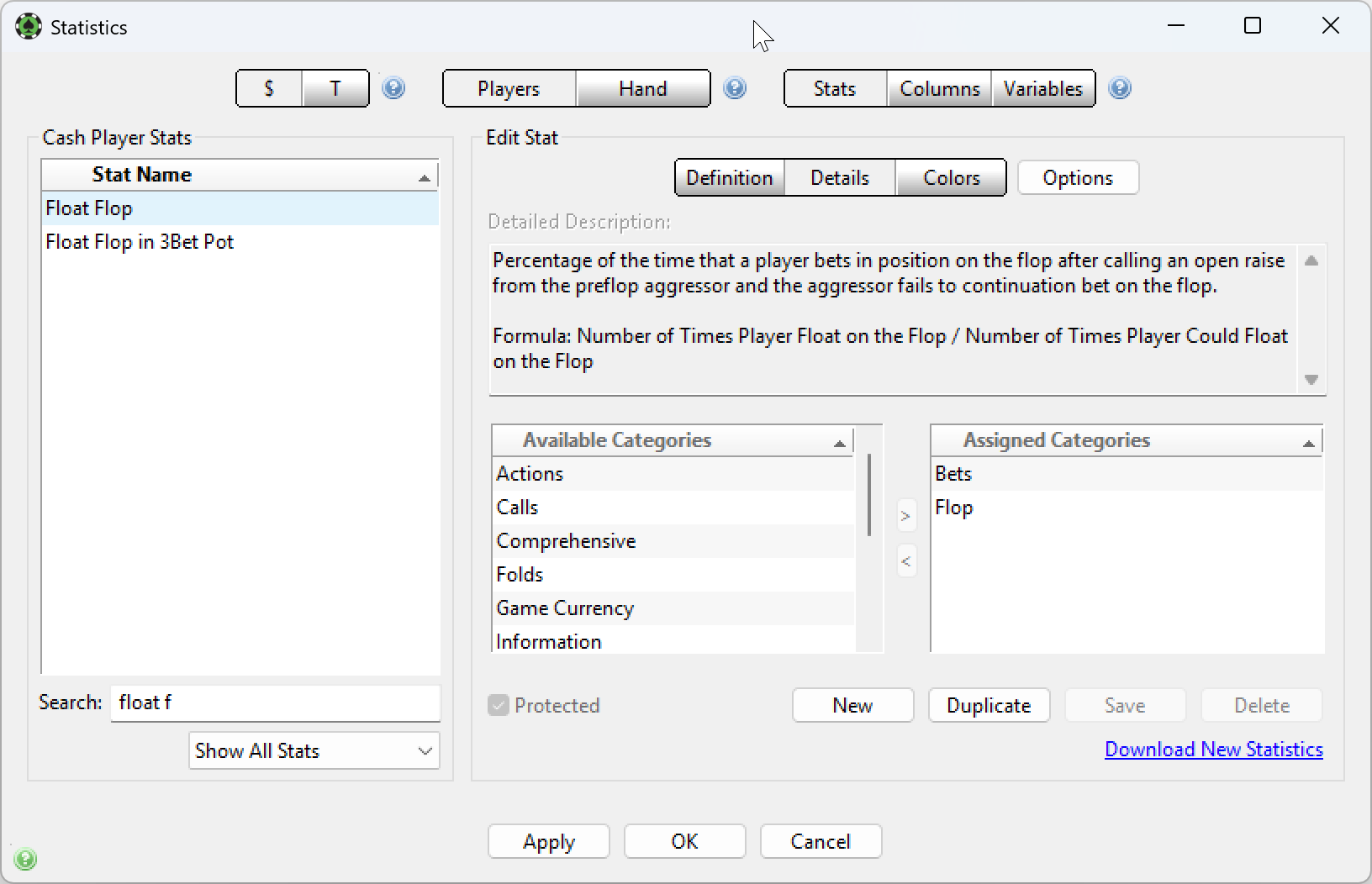This screenshot has width=1372, height=884.
Task: Select Float Flop in 3Bet Pot row
Action: click(x=240, y=242)
